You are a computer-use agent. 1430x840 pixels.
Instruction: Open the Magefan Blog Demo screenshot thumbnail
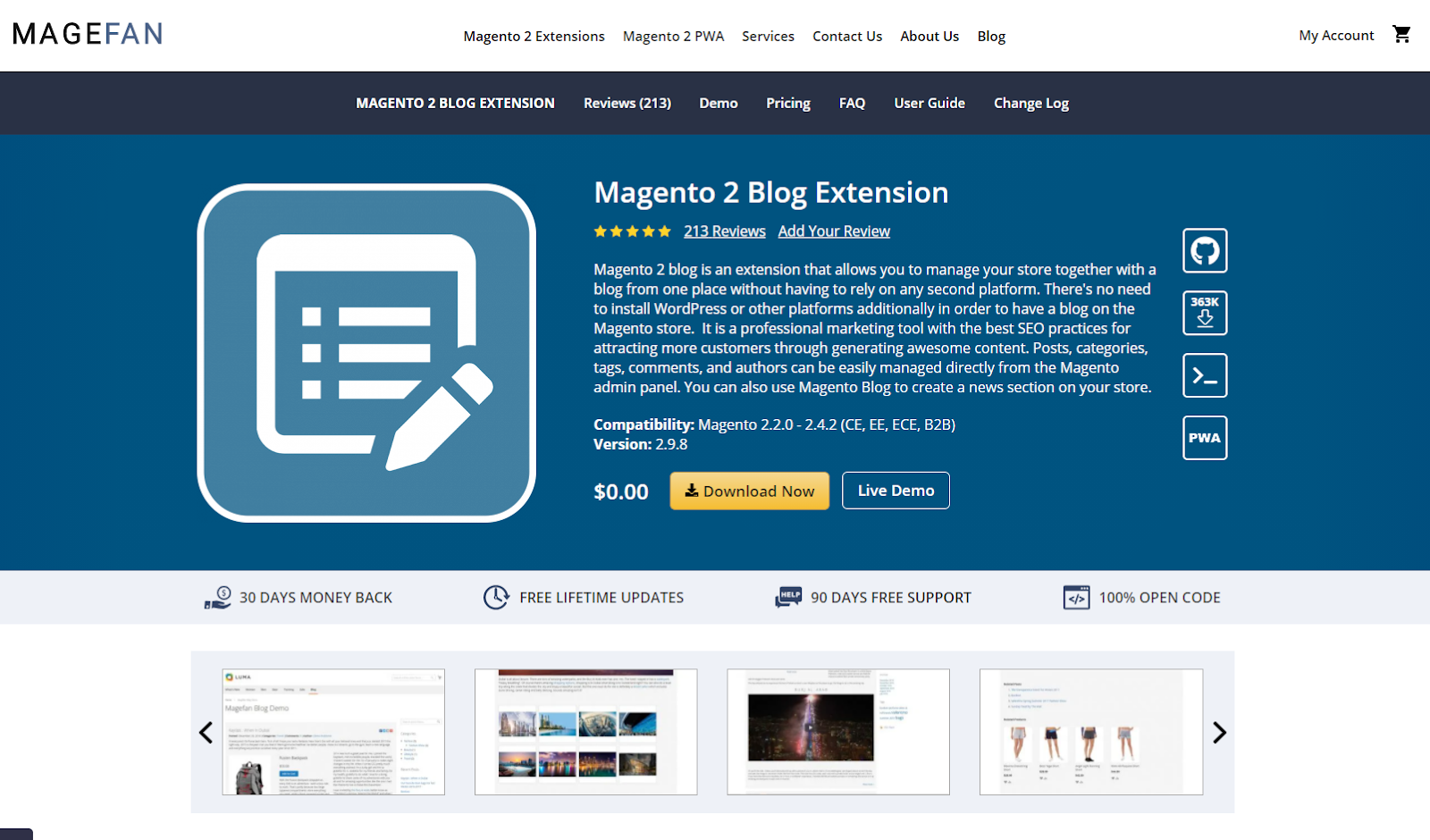click(x=333, y=732)
